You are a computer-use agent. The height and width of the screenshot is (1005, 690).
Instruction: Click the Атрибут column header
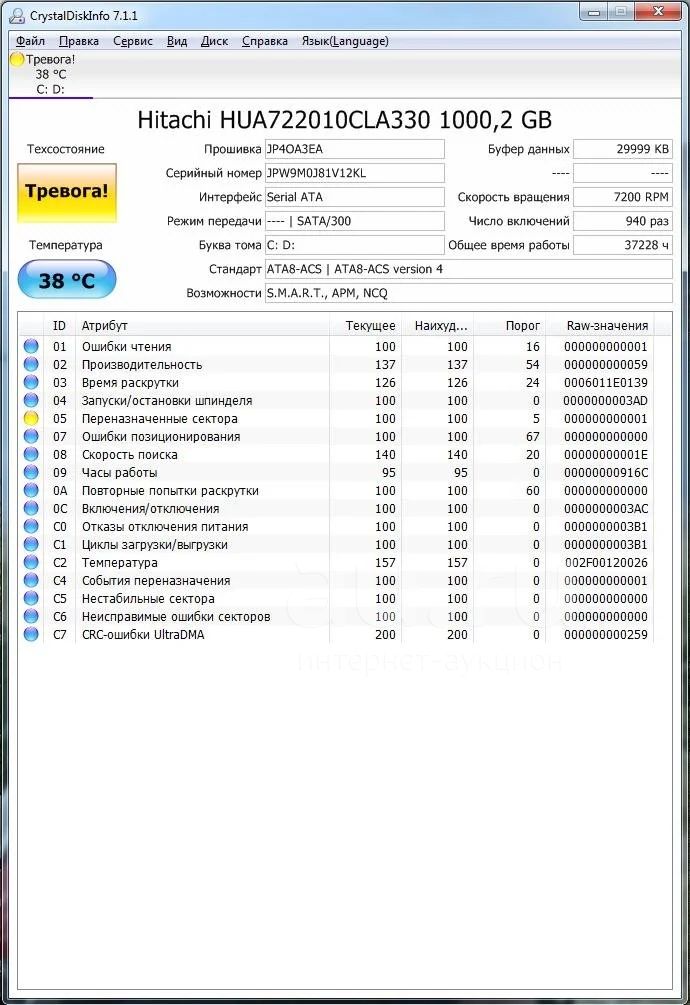[202, 326]
